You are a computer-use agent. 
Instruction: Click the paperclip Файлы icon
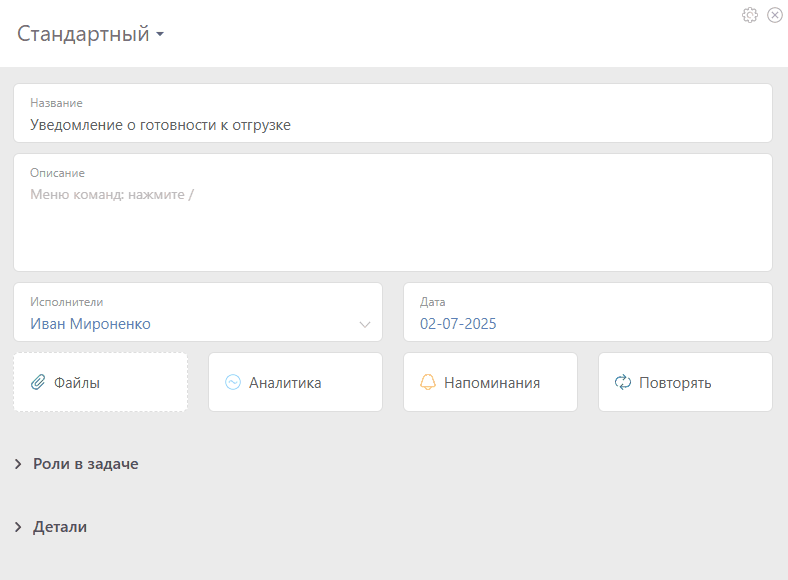tap(38, 382)
